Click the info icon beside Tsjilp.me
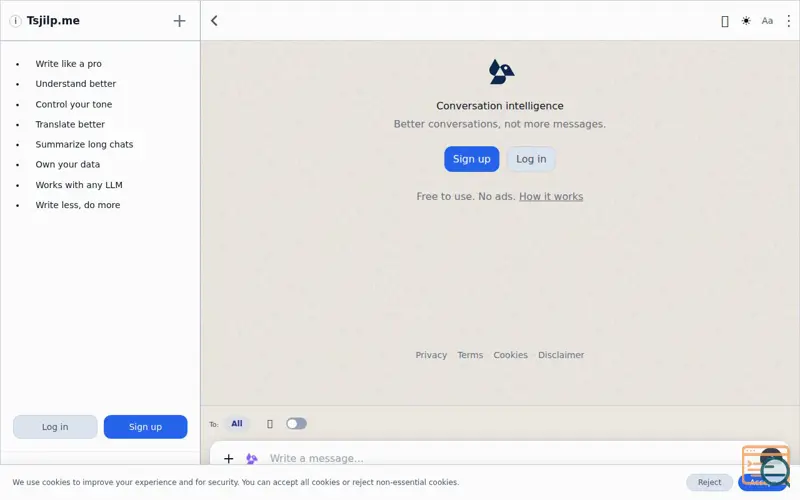Image resolution: width=800 pixels, height=500 pixels. tap(15, 21)
